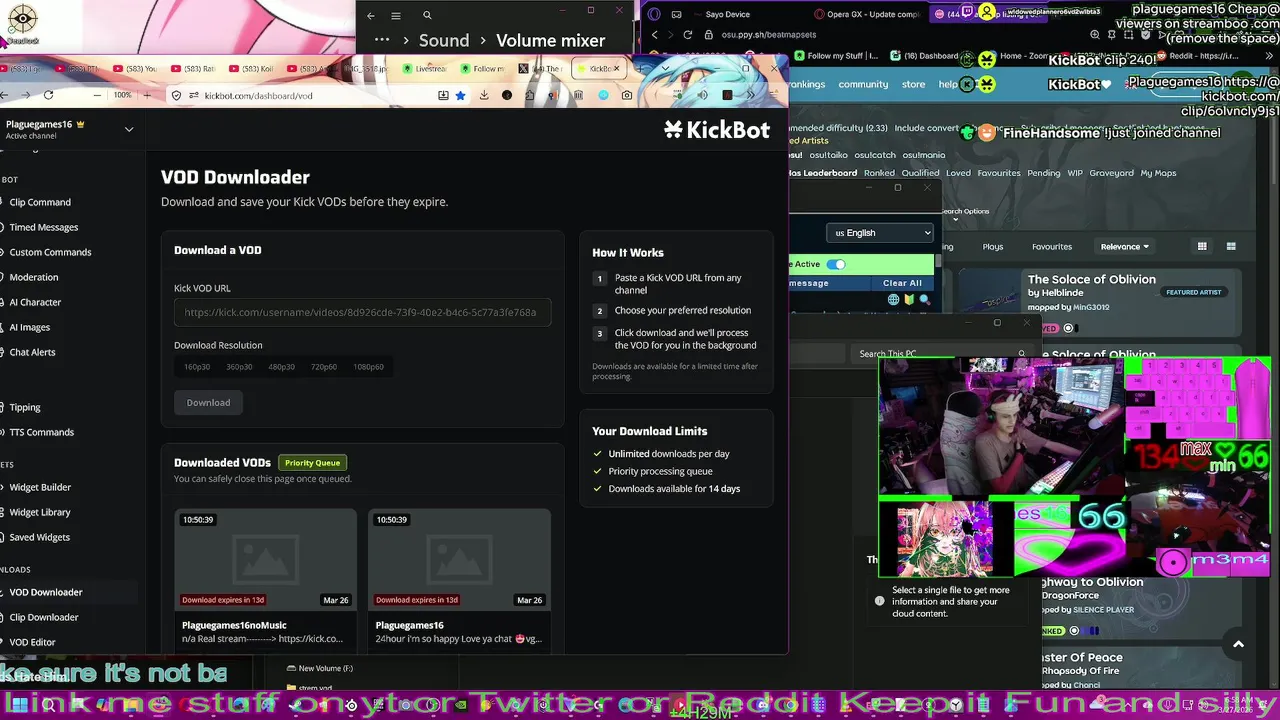Click Sound breadcrumb in Settings

tap(444, 40)
